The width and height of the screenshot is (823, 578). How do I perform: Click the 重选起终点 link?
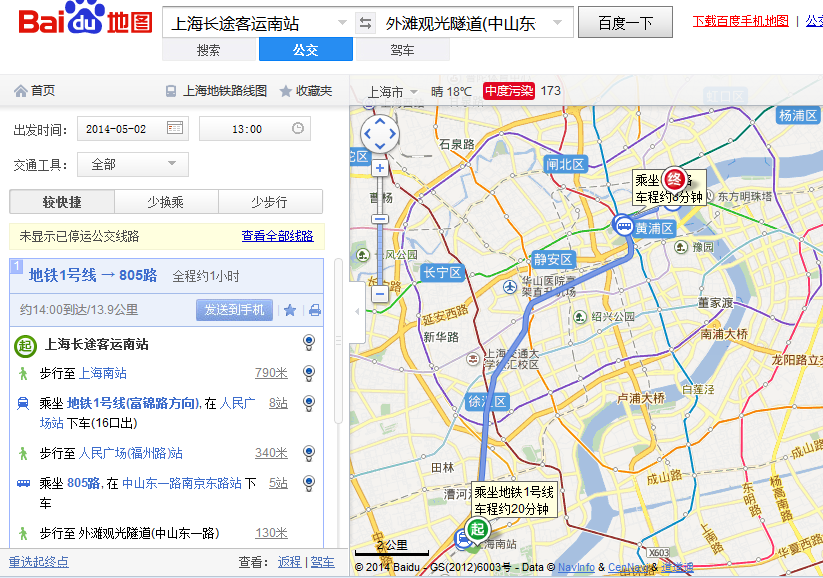pyautogui.click(x=38, y=562)
